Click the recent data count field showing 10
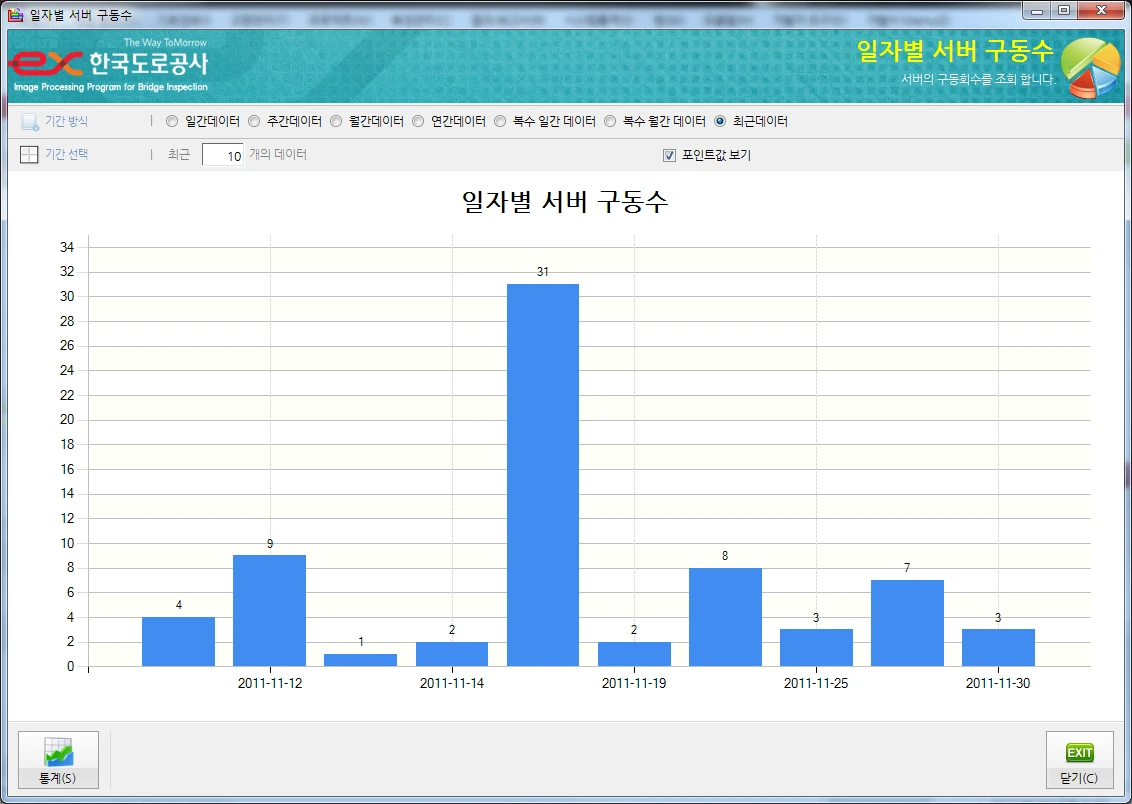 (x=222, y=155)
